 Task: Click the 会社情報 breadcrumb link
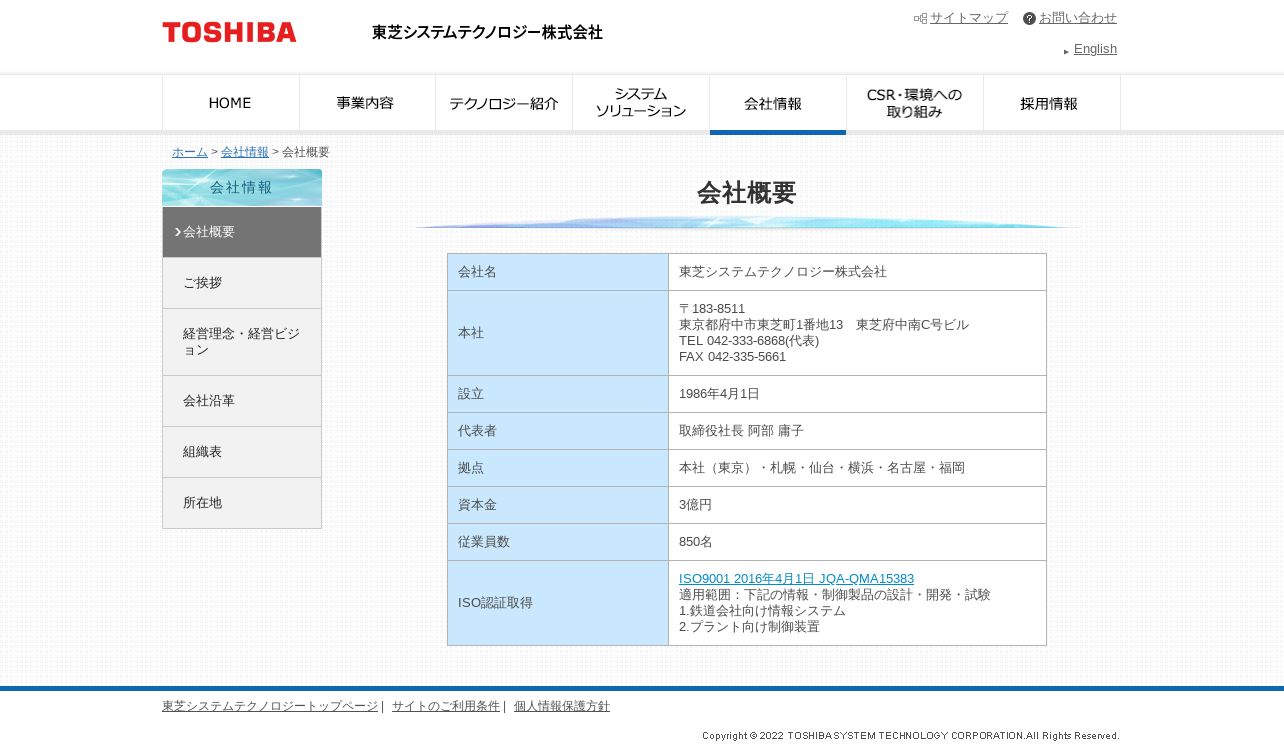click(x=245, y=152)
